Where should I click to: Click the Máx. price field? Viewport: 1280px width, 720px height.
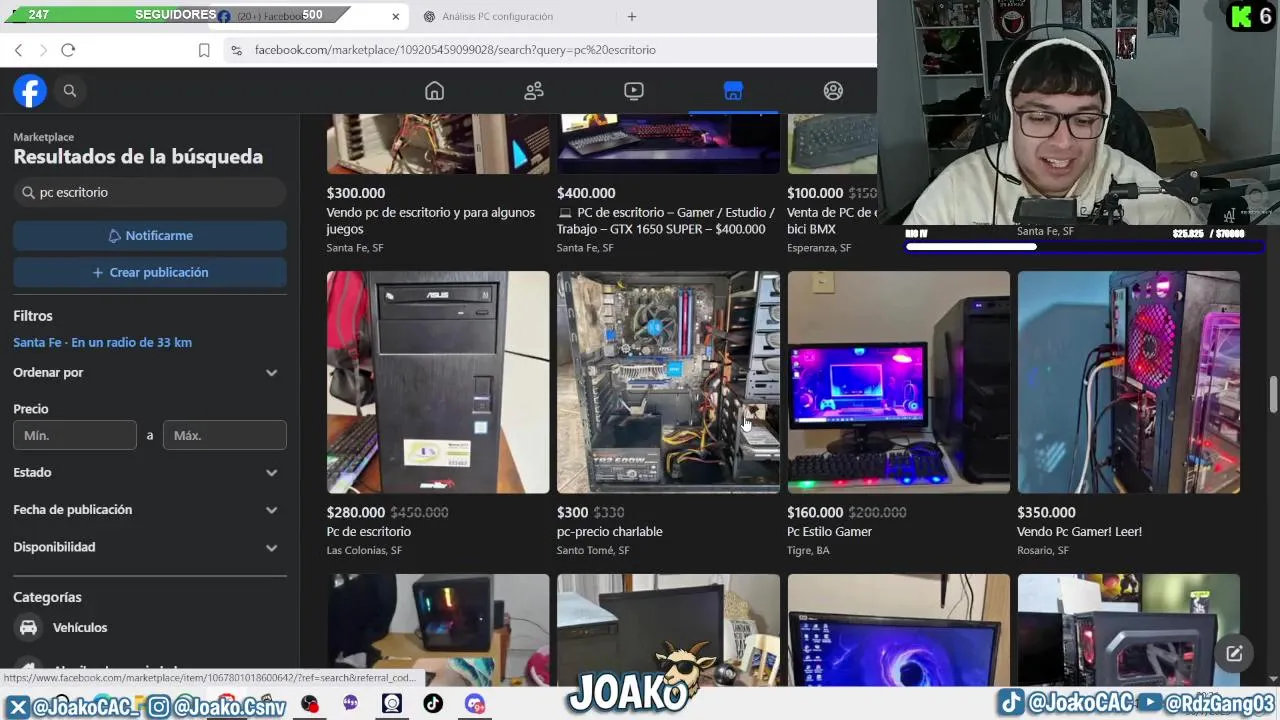click(225, 435)
